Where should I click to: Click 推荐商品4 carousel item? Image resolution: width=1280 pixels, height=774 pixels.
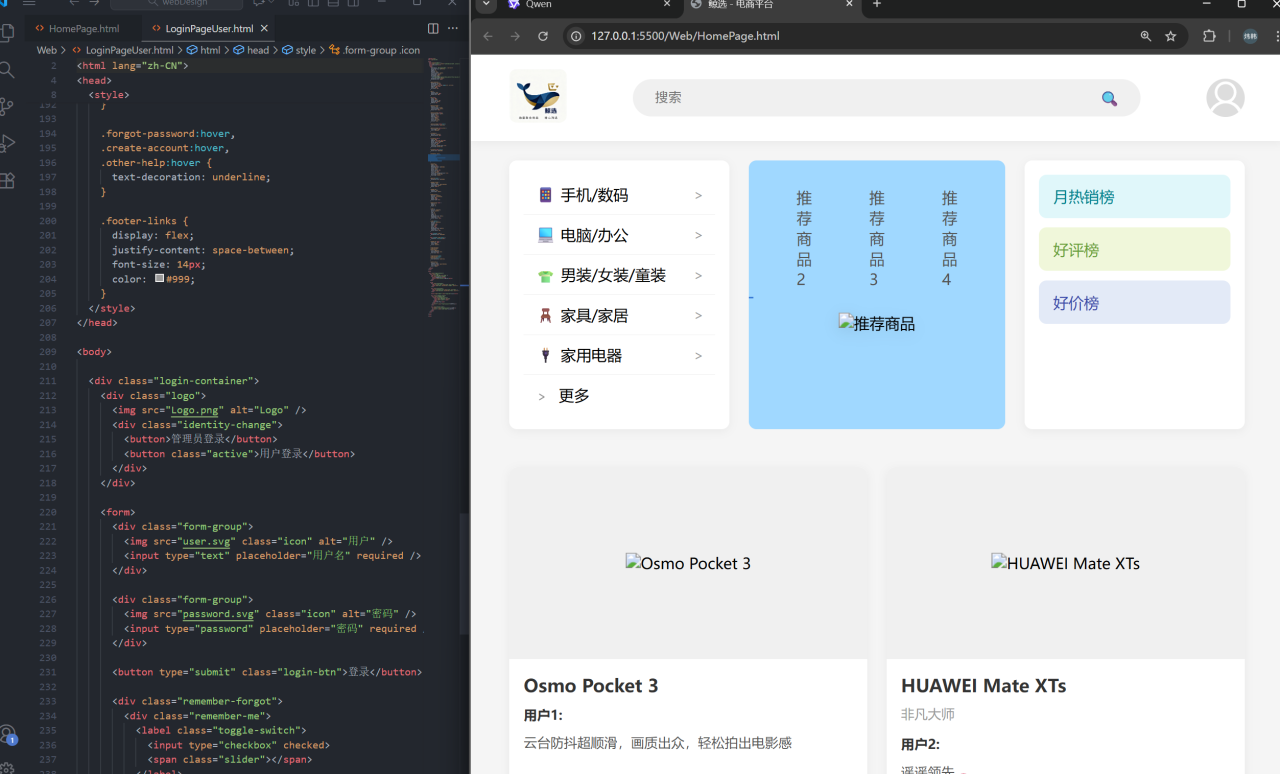(x=950, y=239)
